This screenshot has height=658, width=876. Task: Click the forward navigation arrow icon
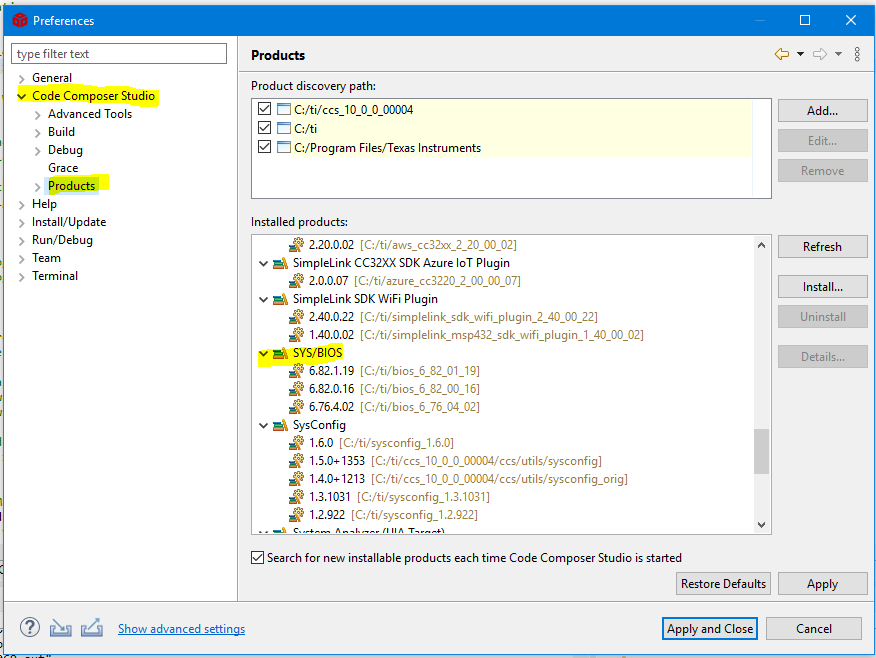pyautogui.click(x=820, y=54)
